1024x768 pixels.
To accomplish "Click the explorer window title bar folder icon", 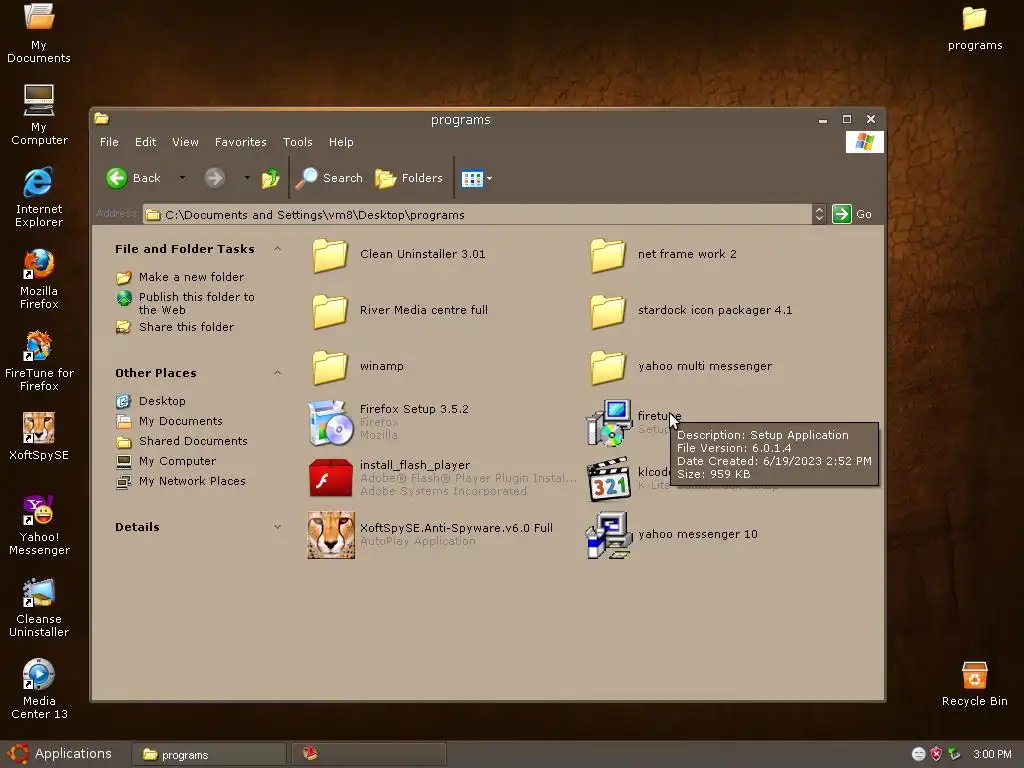I will [101, 119].
